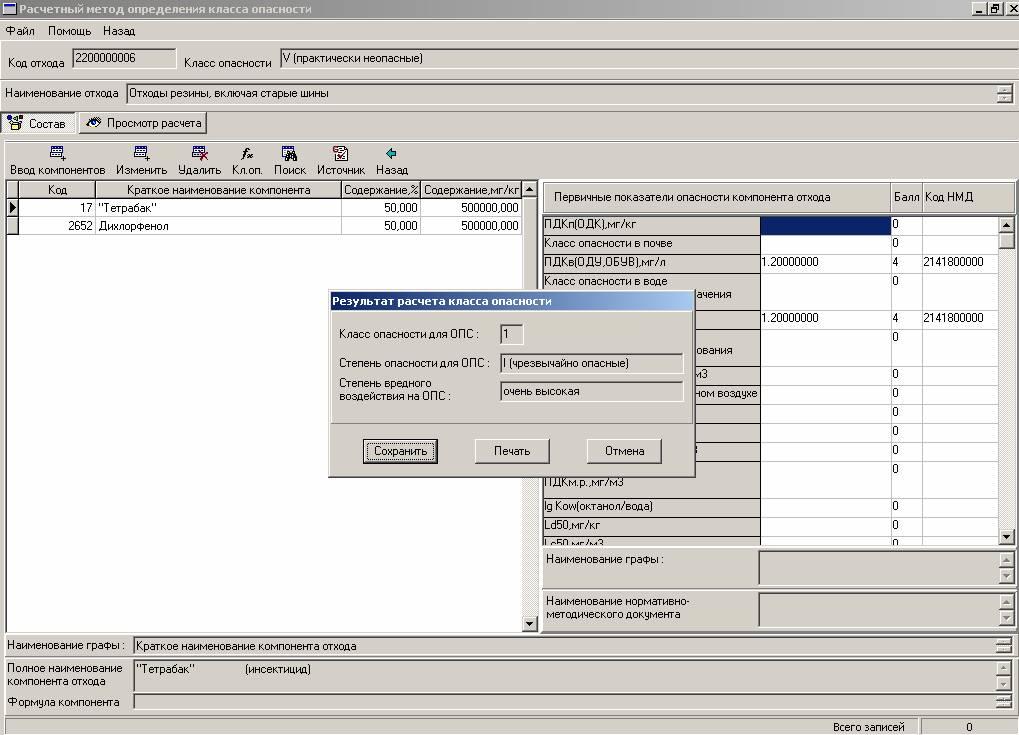
Task: Open the 'Кл.оп.' hazard class calculation
Action: click(x=247, y=154)
